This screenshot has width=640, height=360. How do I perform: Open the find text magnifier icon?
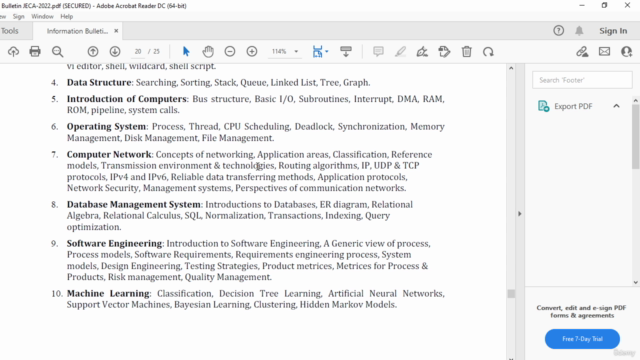tap(58, 51)
